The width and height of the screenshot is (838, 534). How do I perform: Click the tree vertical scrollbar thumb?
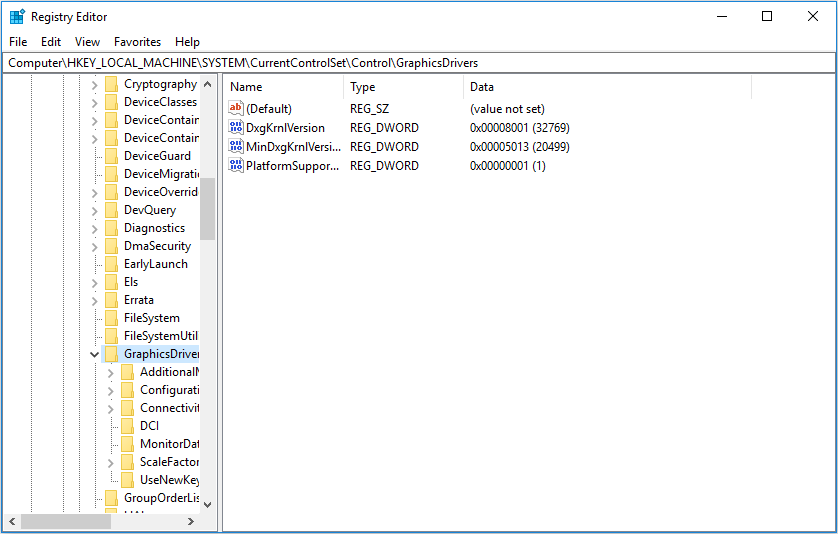click(208, 209)
